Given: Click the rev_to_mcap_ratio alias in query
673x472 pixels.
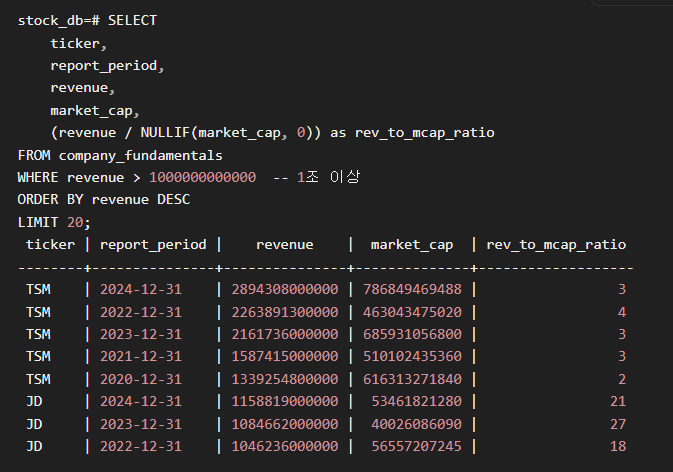Looking at the screenshot, I should (x=424, y=133).
